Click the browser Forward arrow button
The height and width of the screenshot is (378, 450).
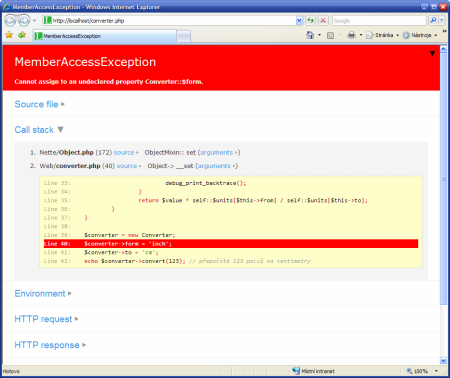(24, 21)
